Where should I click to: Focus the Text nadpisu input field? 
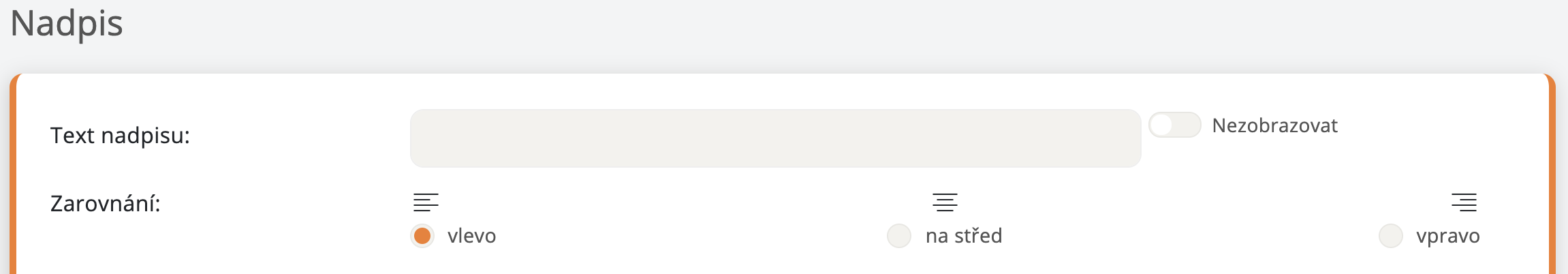click(775, 138)
